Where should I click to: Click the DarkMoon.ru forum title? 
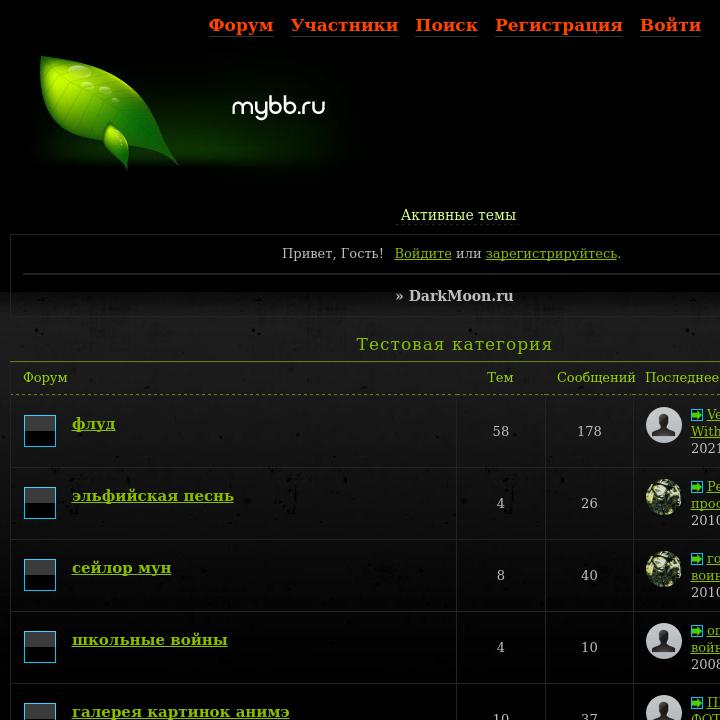tap(461, 296)
